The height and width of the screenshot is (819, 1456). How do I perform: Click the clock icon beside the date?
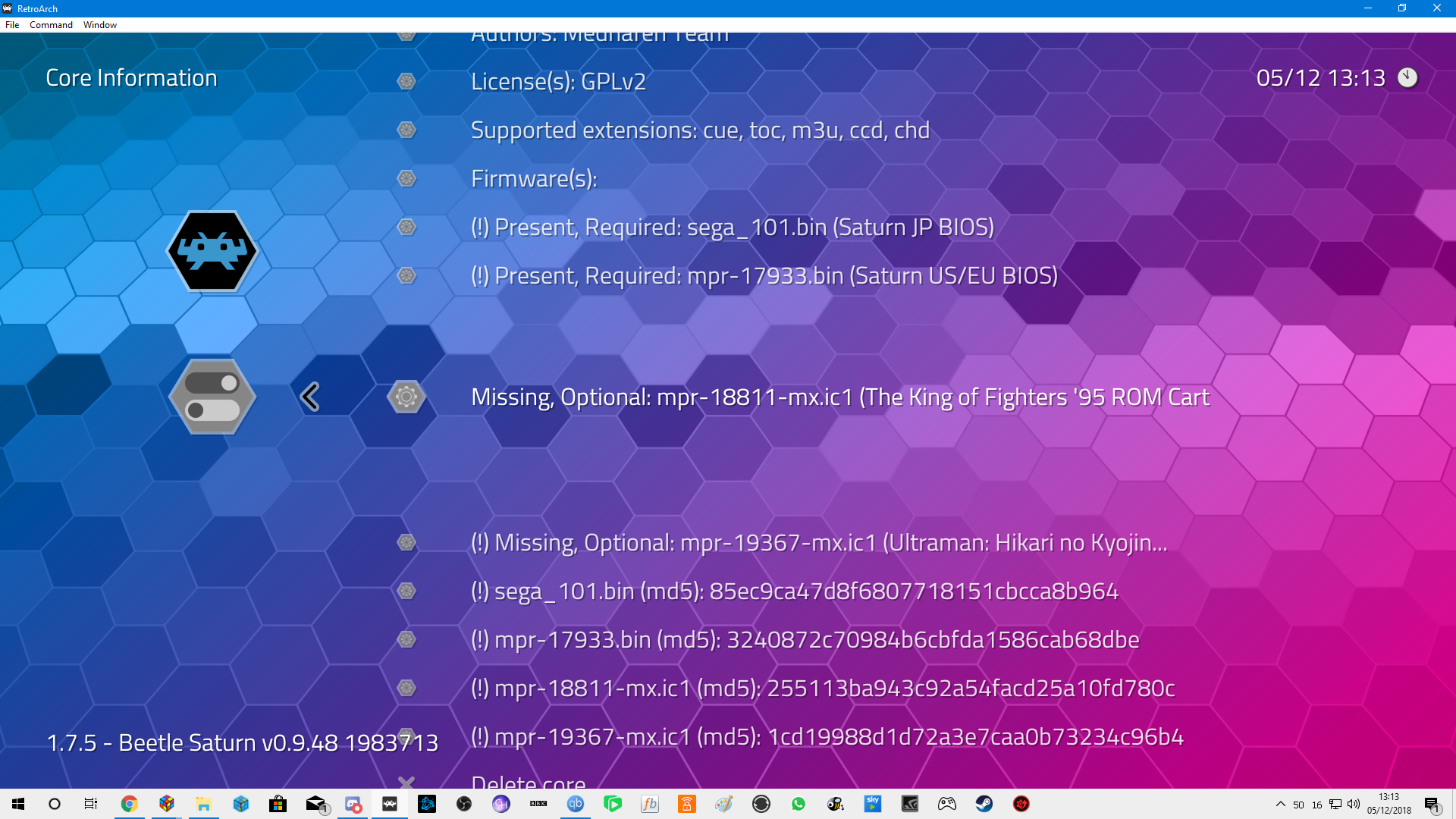point(1407,77)
